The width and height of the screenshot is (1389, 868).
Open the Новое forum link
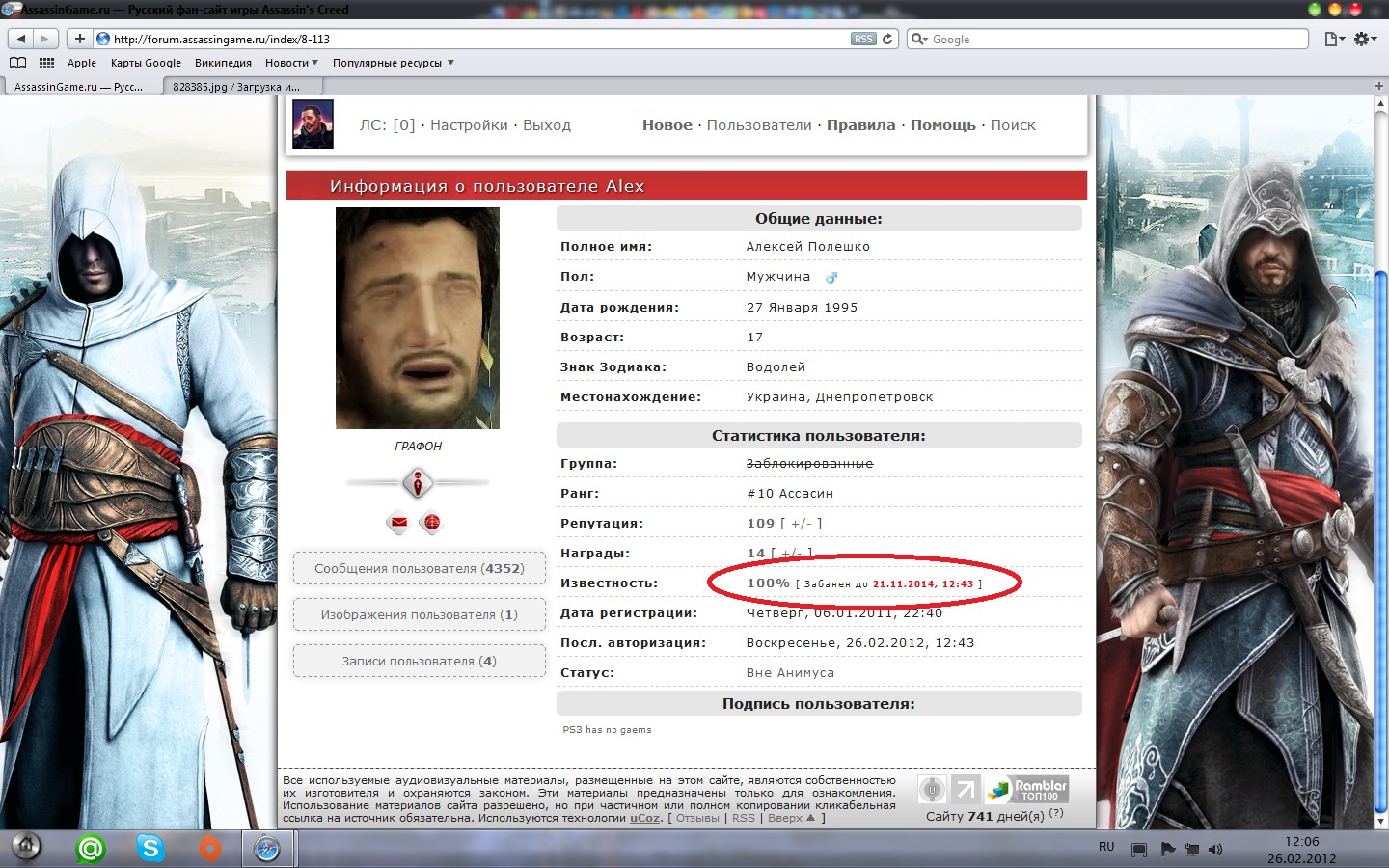point(667,125)
